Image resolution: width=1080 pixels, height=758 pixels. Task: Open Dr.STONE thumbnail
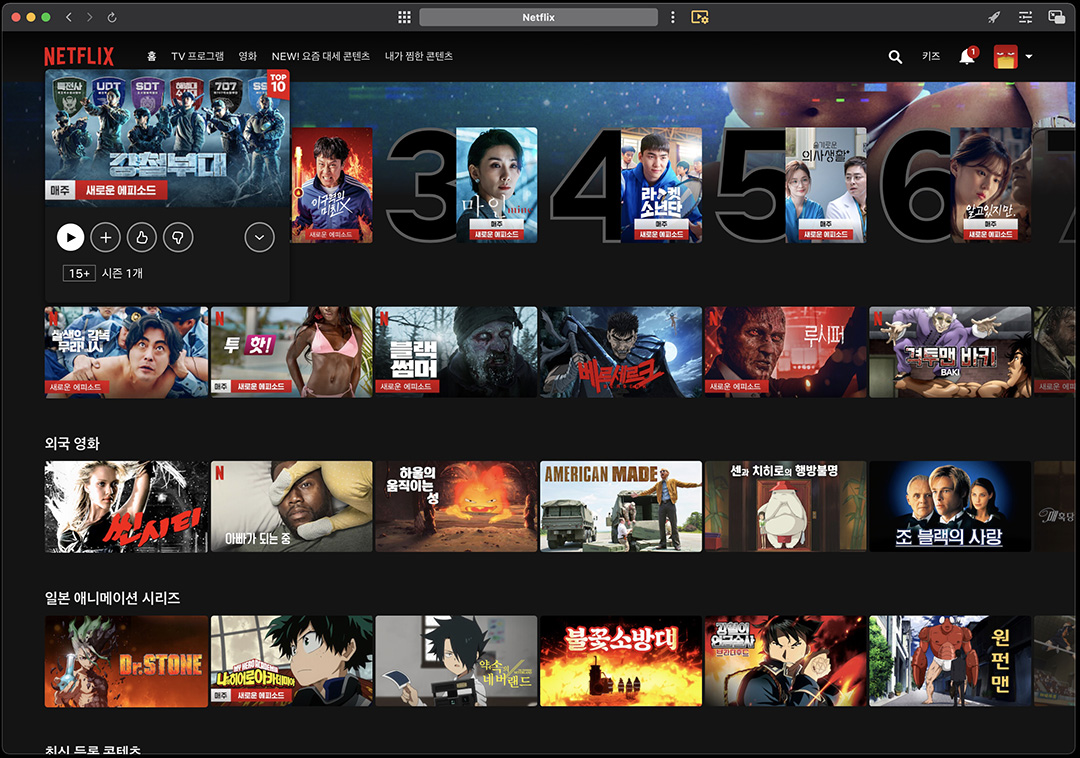(x=126, y=662)
